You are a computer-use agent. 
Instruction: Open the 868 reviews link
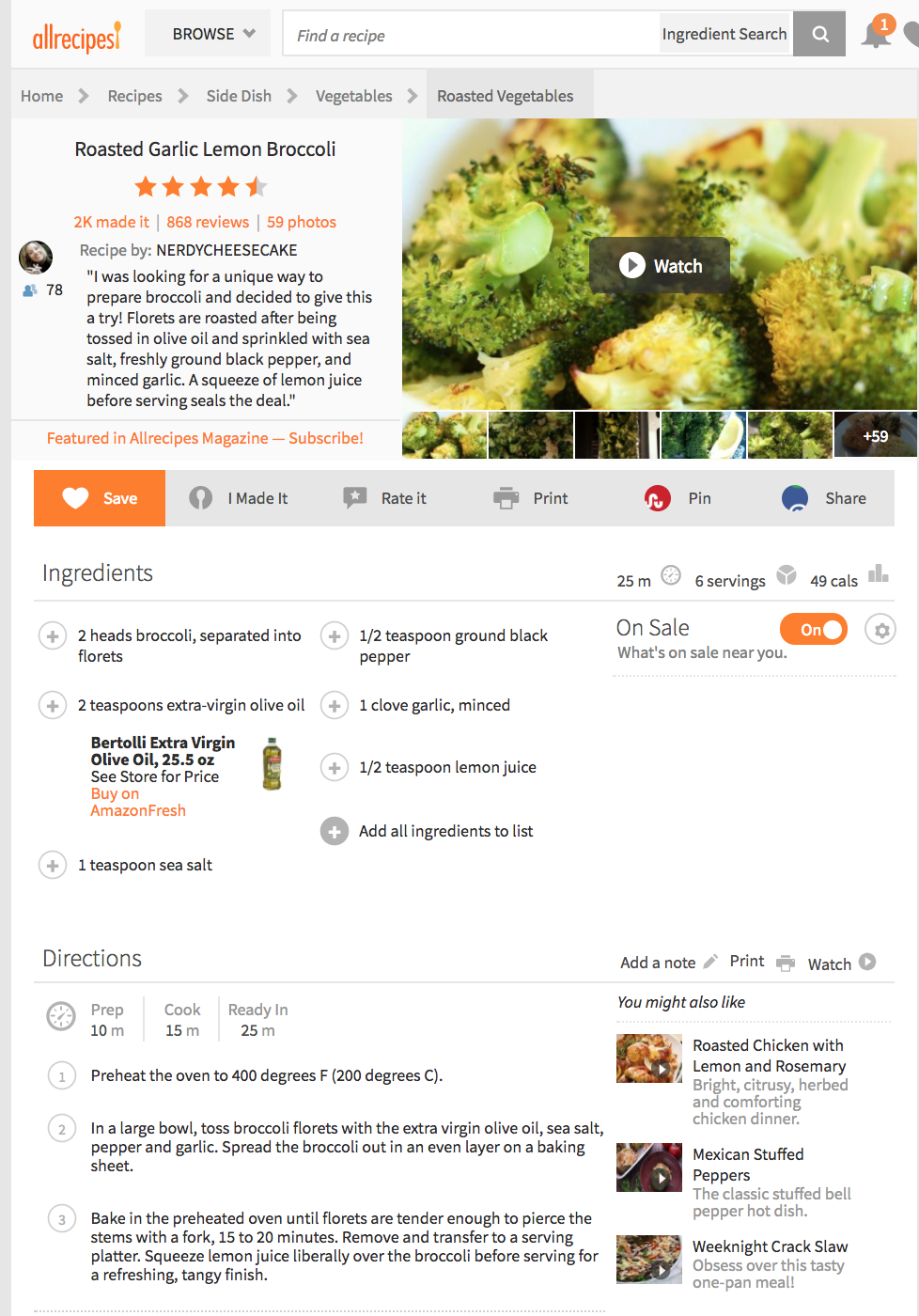[x=208, y=222]
